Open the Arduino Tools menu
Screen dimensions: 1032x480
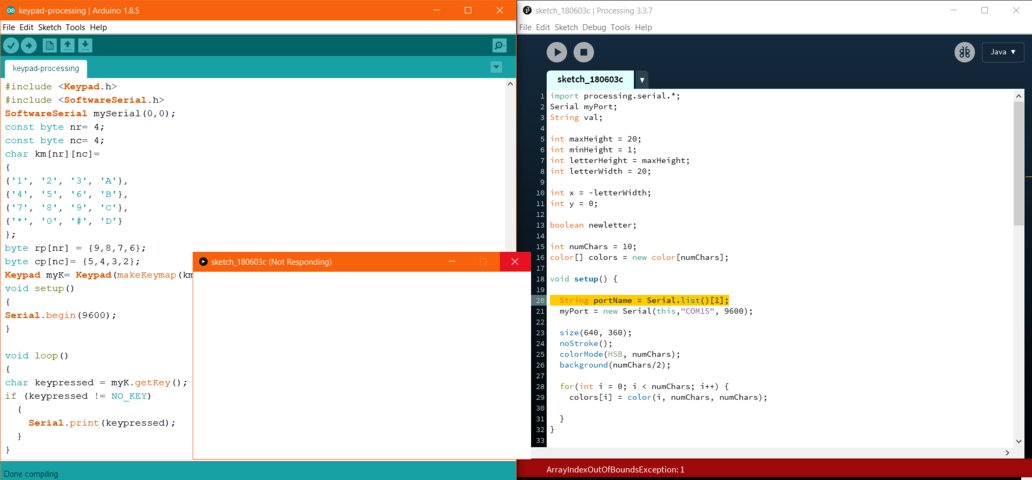tap(75, 28)
